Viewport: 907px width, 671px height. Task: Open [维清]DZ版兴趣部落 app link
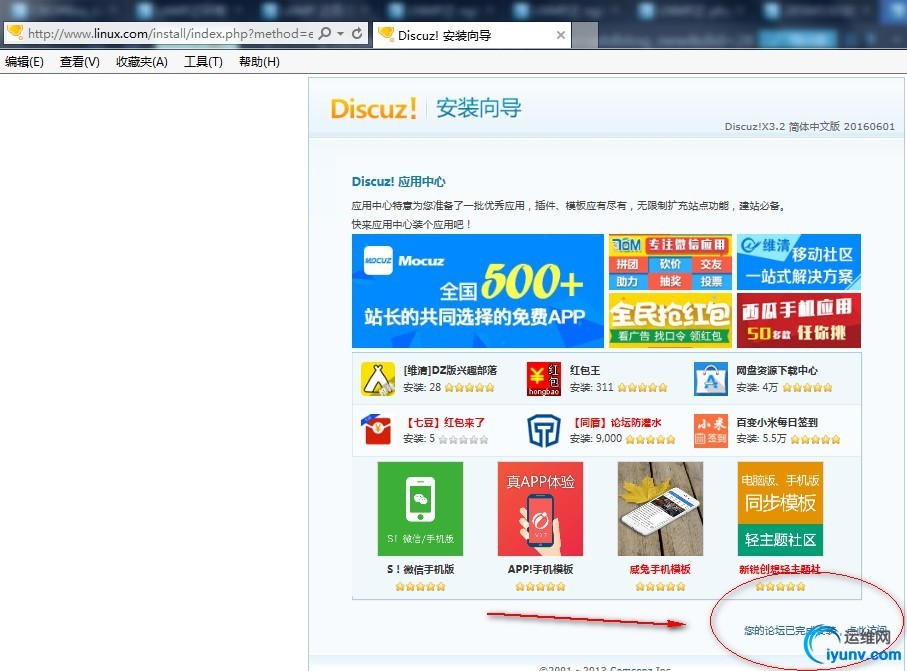point(450,370)
